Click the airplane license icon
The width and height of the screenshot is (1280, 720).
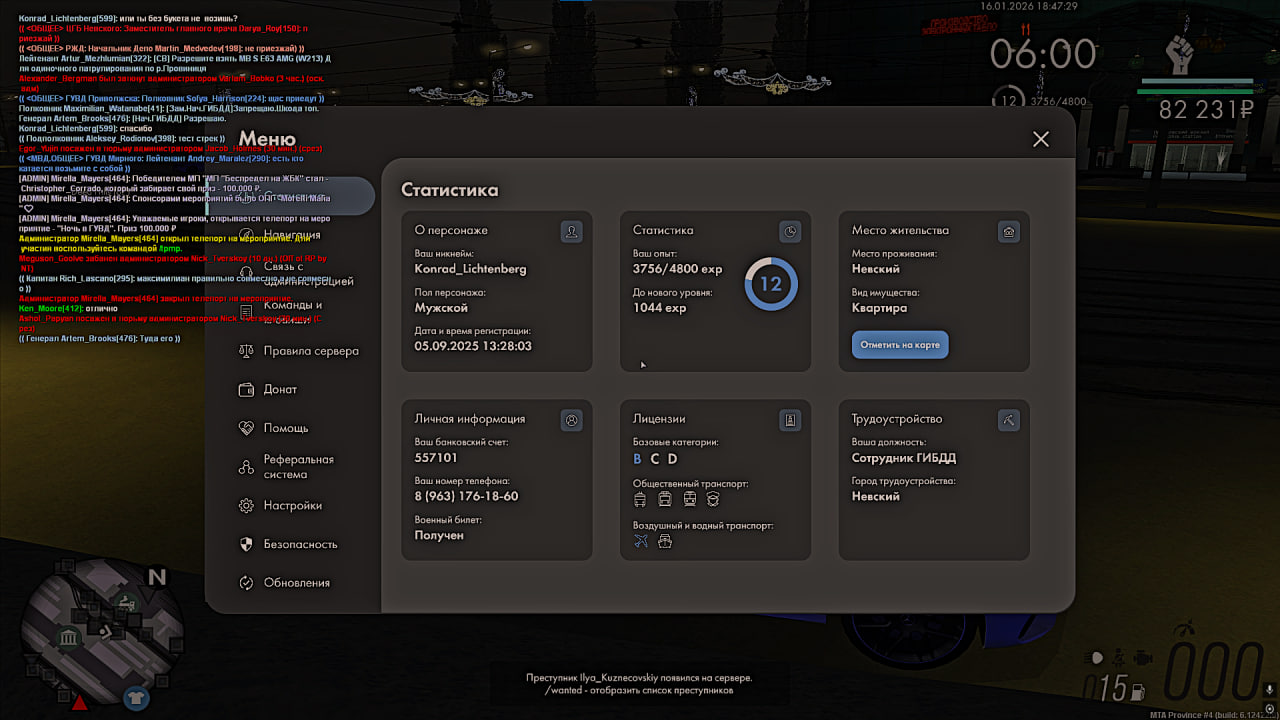[641, 541]
